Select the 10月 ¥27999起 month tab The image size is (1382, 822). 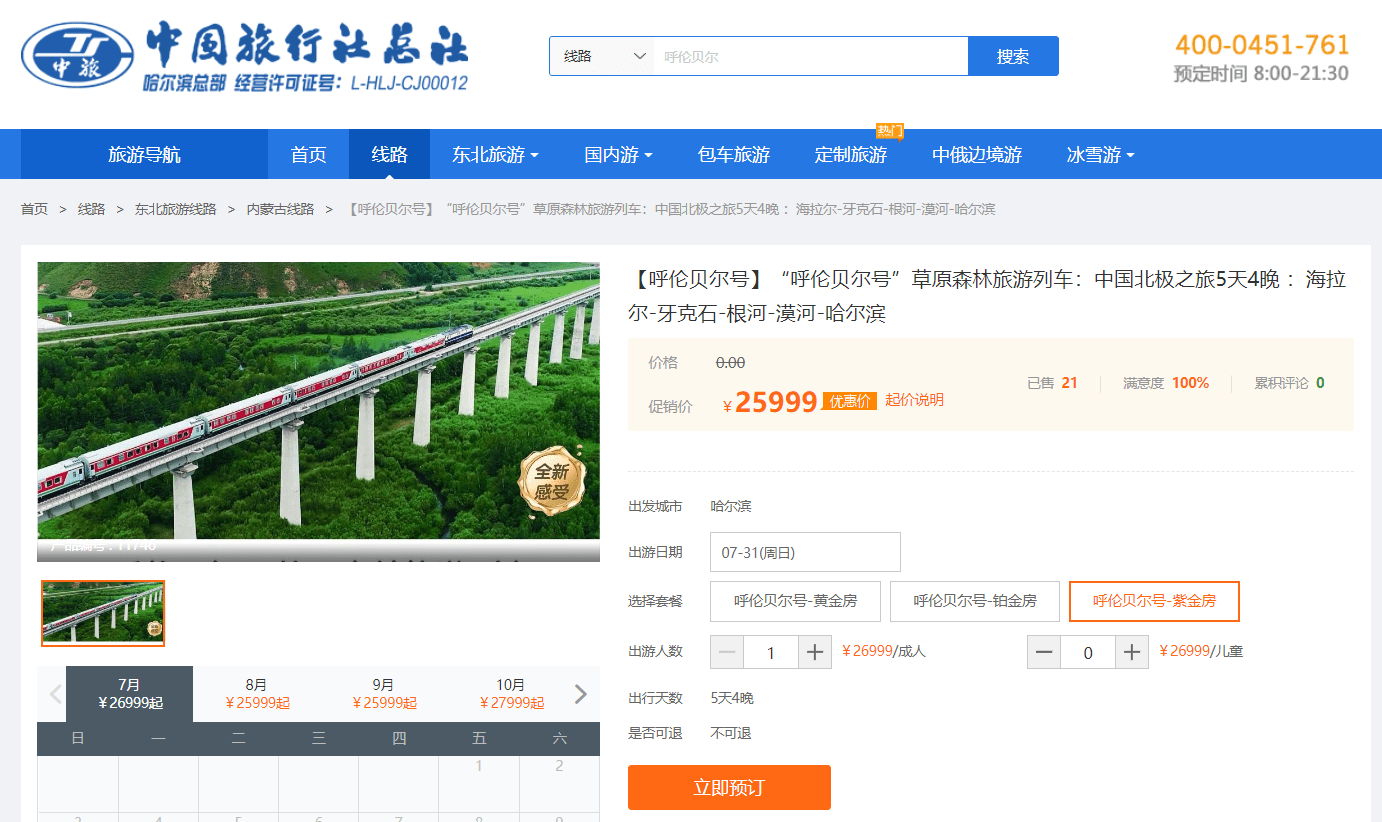pyautogui.click(x=510, y=694)
